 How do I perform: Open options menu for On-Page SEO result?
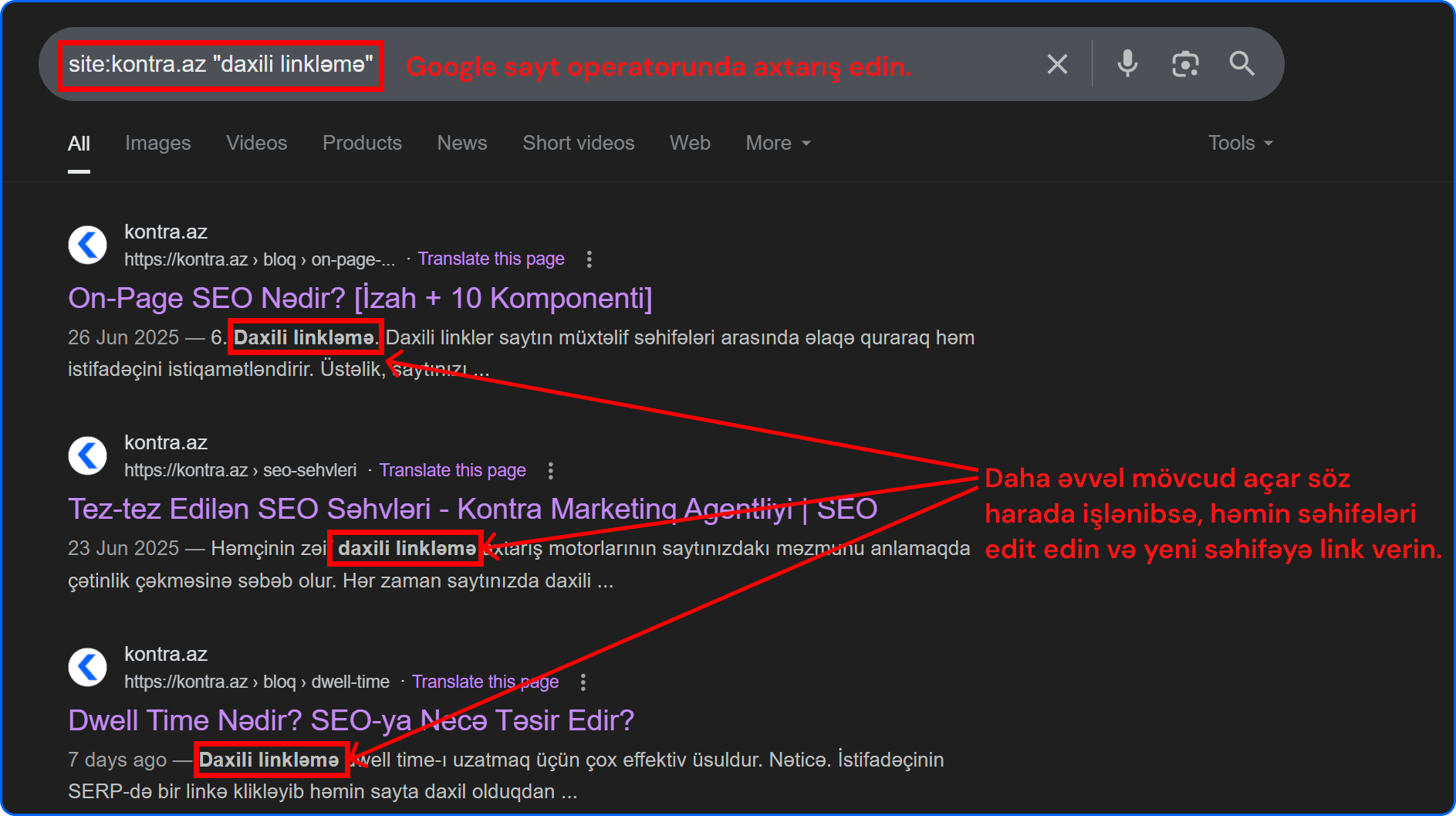pos(589,259)
